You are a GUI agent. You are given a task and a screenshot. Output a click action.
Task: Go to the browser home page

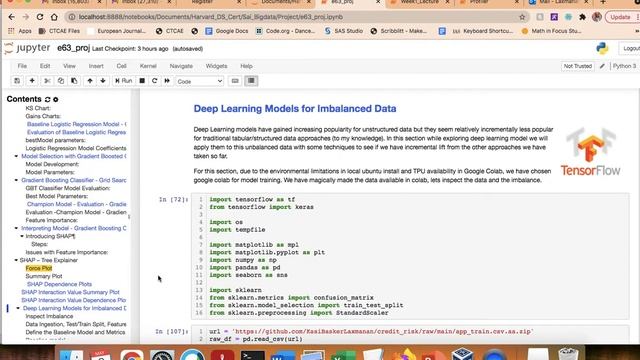coord(54,17)
